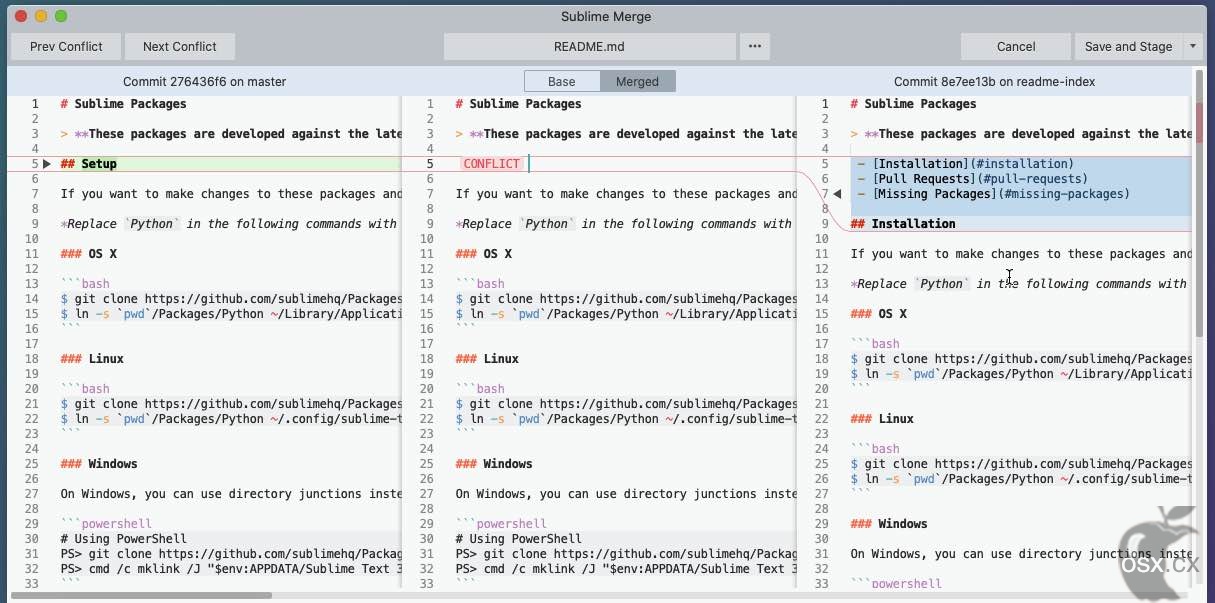Apply the left Setup change arrow
1215x603 pixels.
coord(46,163)
